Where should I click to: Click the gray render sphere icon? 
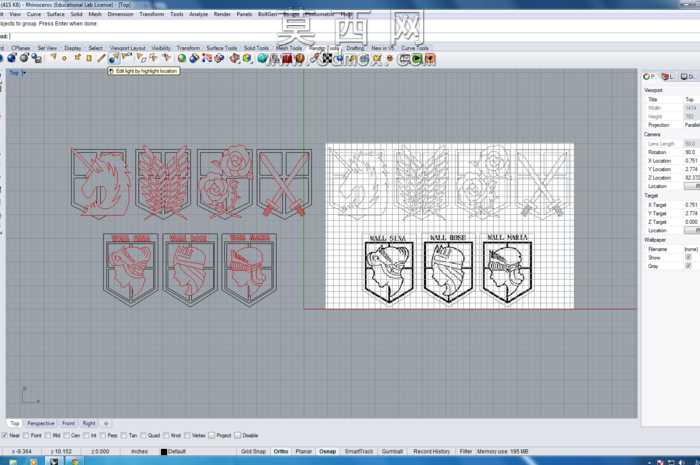tap(24, 58)
